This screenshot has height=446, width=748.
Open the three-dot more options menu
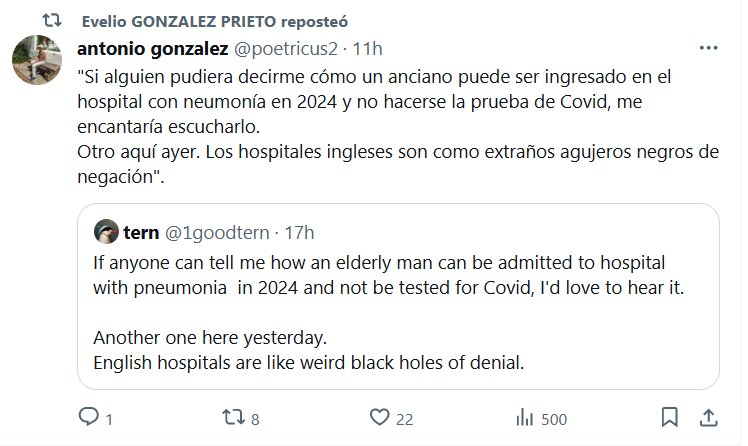pyautogui.click(x=708, y=47)
